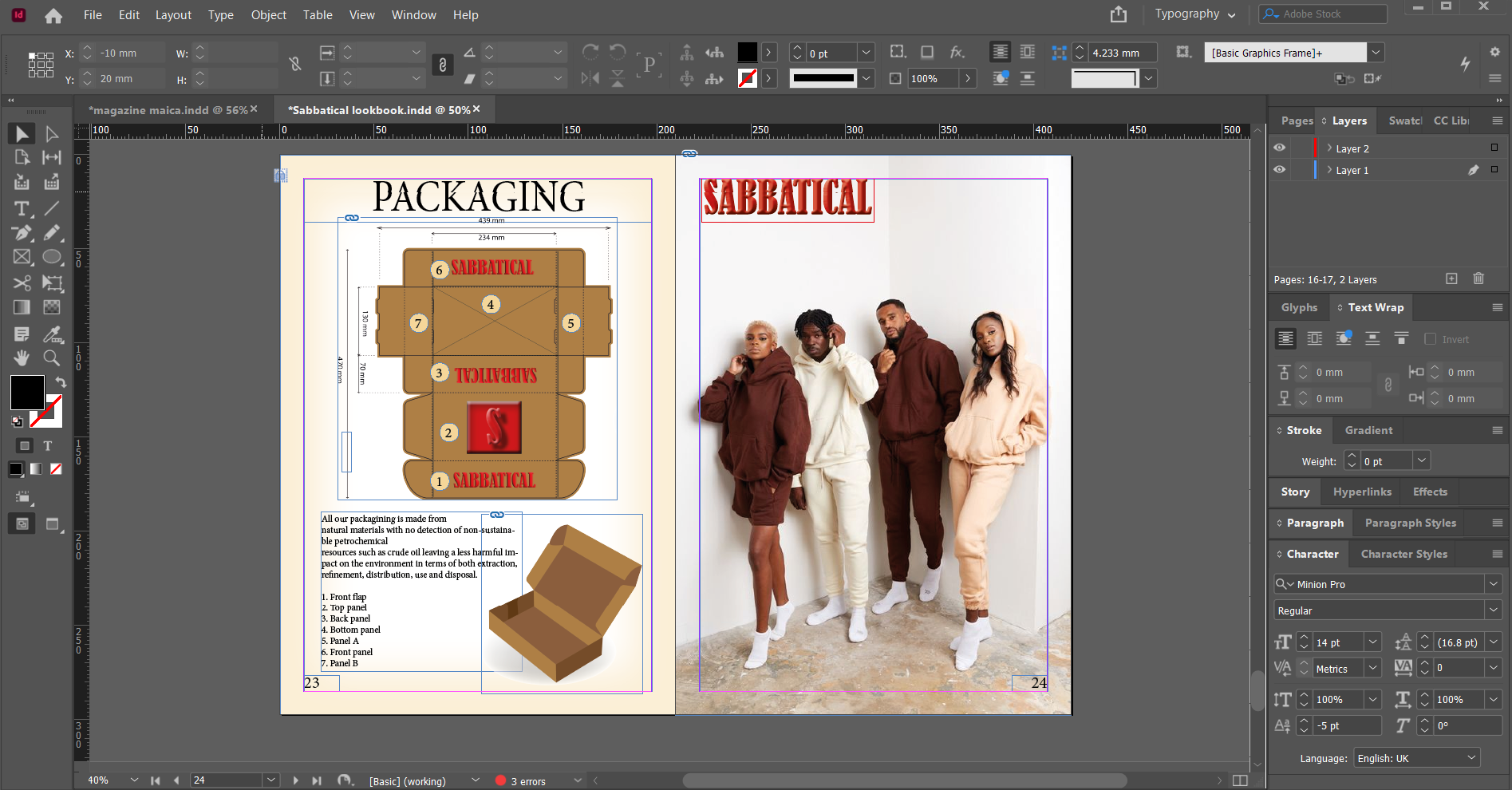Pick the Zoom tool
1512x790 pixels.
click(x=52, y=357)
